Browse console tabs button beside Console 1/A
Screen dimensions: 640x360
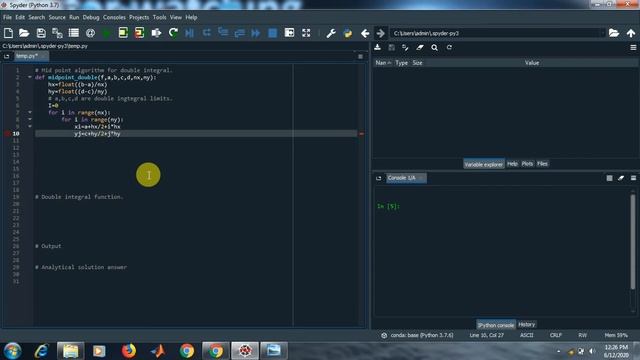[378, 178]
